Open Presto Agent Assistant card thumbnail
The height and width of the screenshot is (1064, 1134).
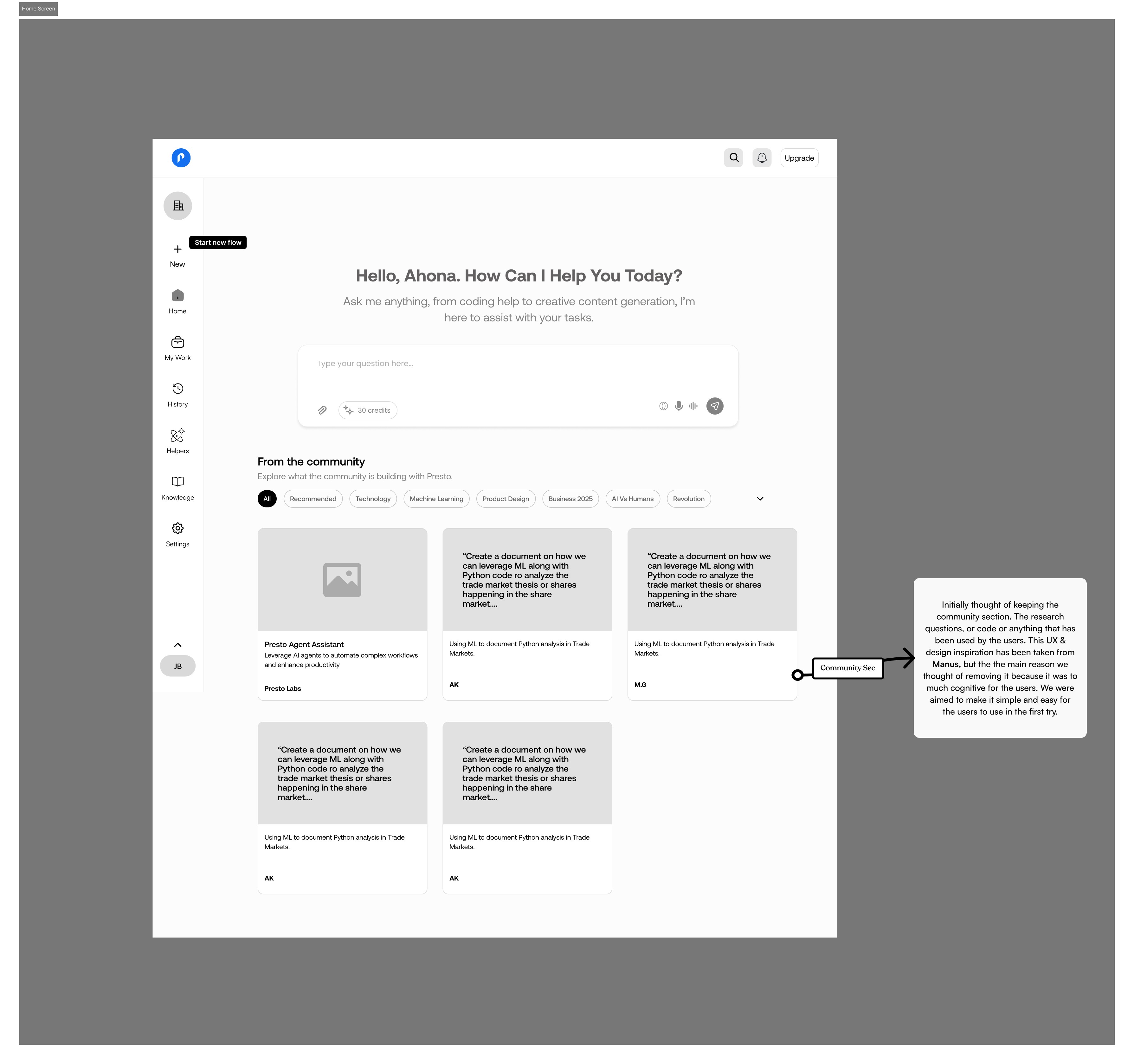click(x=342, y=579)
